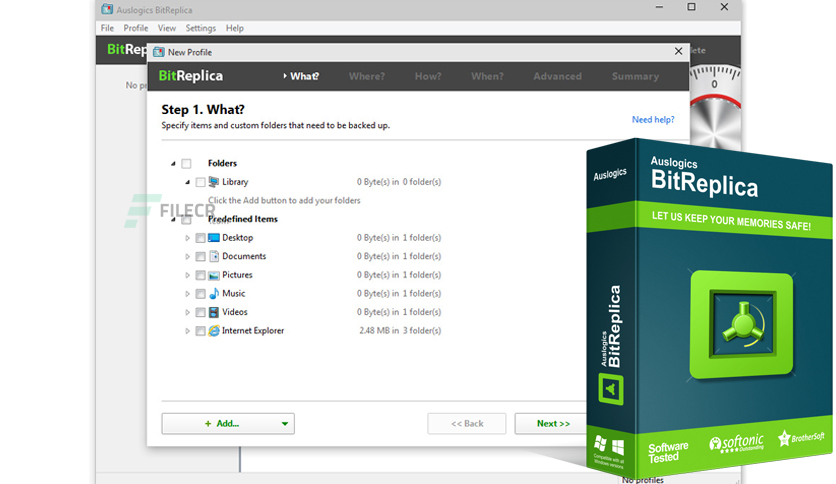The height and width of the screenshot is (484, 836).
Task: Check the Desktop checkbox
Action: (x=200, y=238)
